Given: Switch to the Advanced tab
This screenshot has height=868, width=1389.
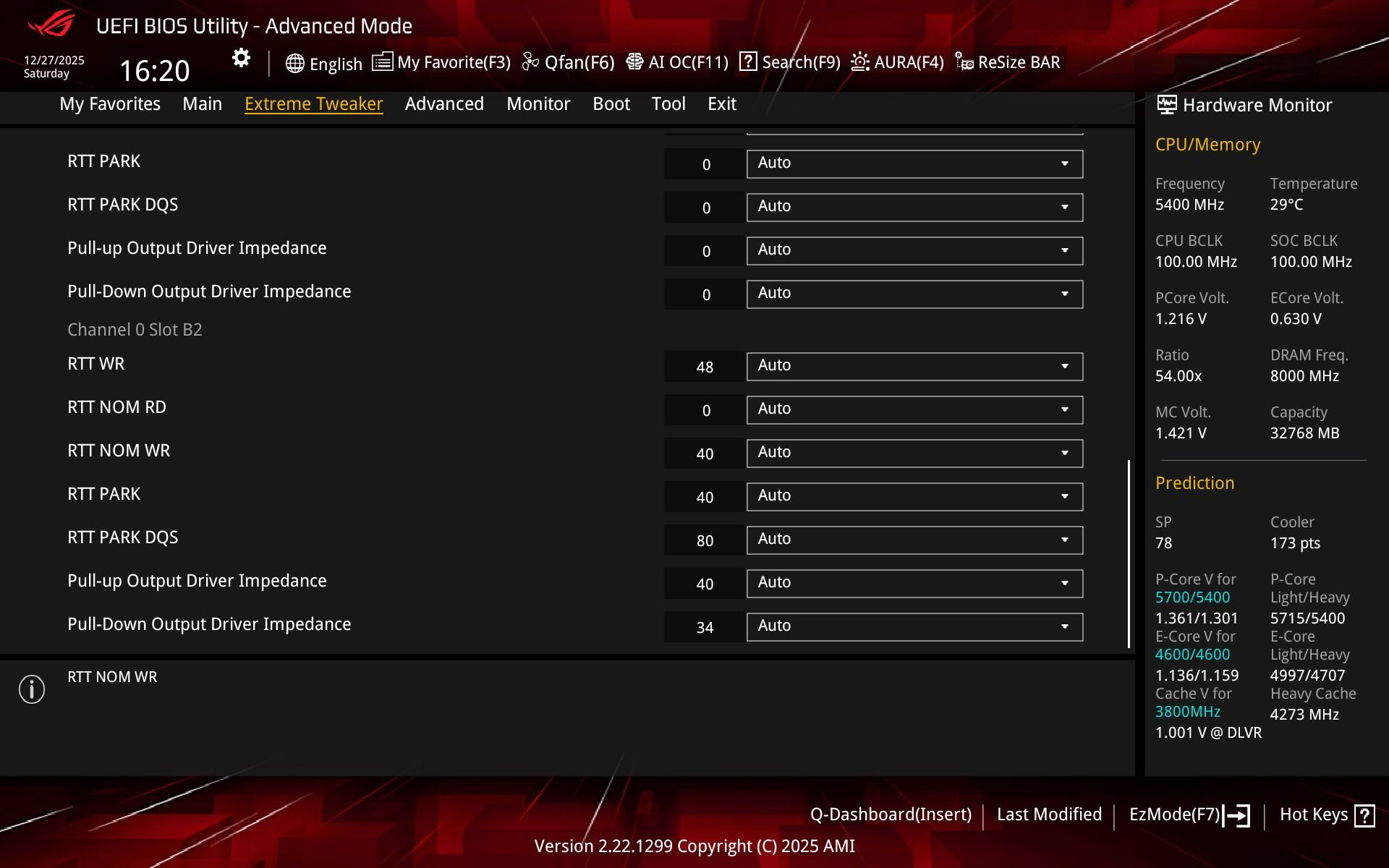Looking at the screenshot, I should click(444, 103).
